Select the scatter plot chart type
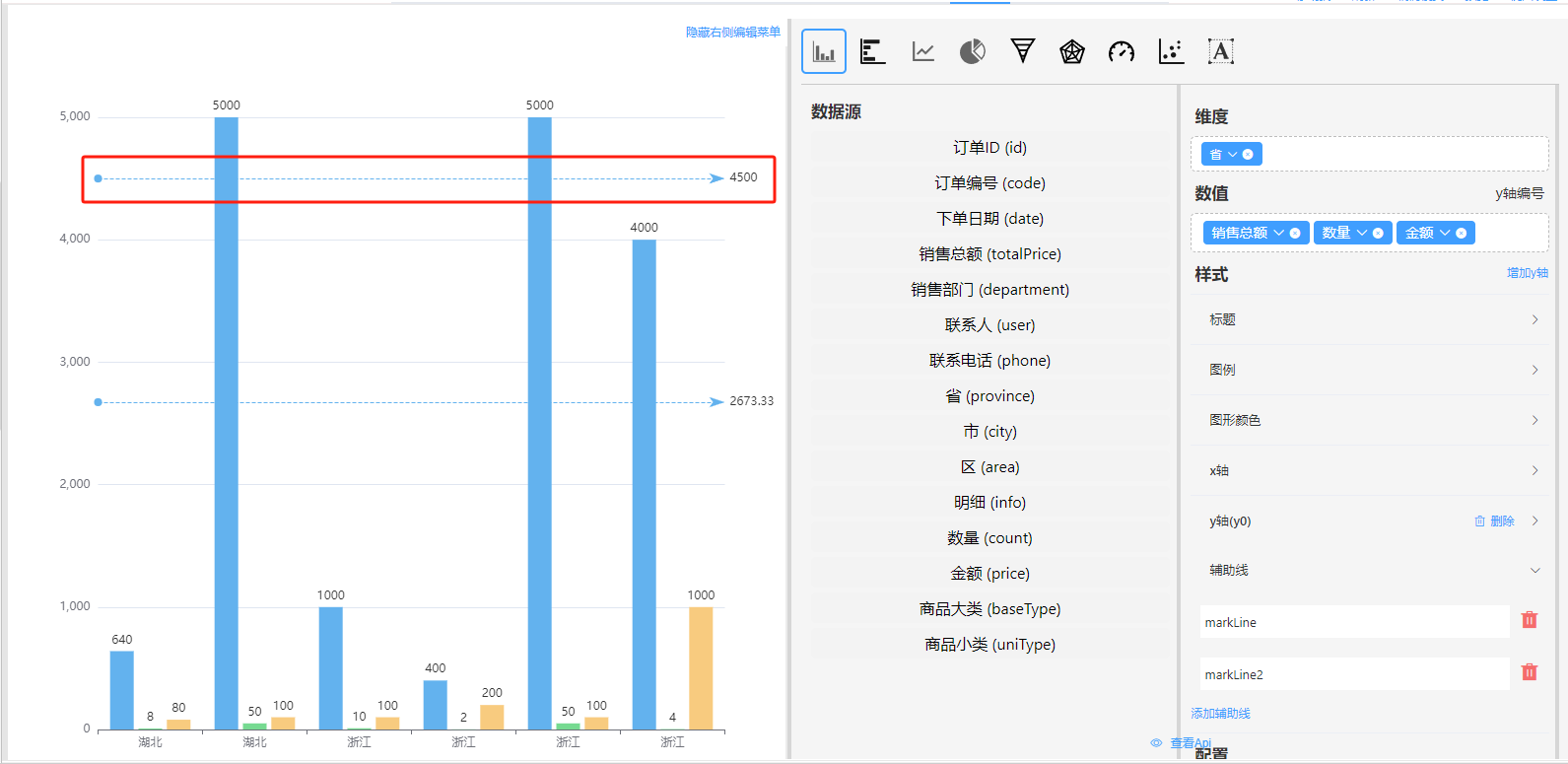1568x764 pixels. pos(1171,51)
